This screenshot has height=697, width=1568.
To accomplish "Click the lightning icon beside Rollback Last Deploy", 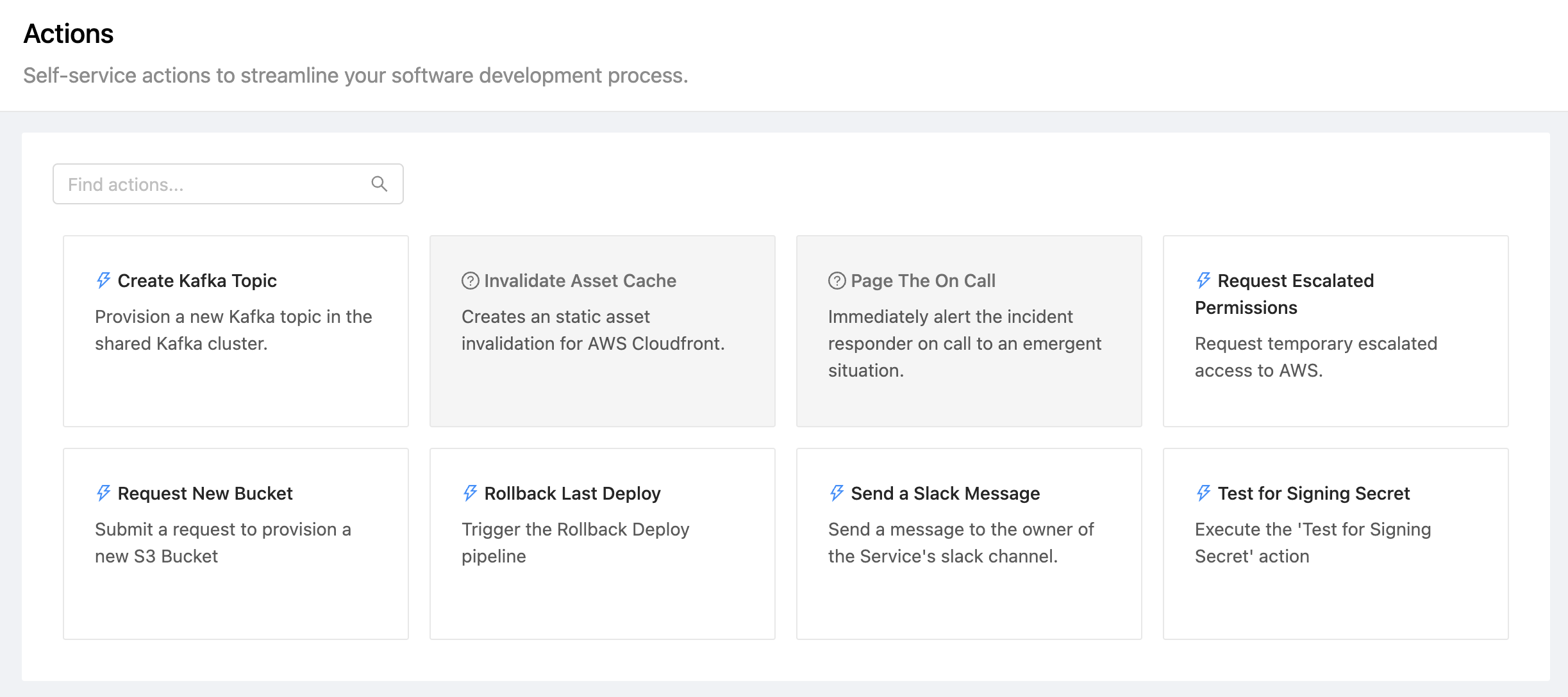I will pyautogui.click(x=470, y=493).
